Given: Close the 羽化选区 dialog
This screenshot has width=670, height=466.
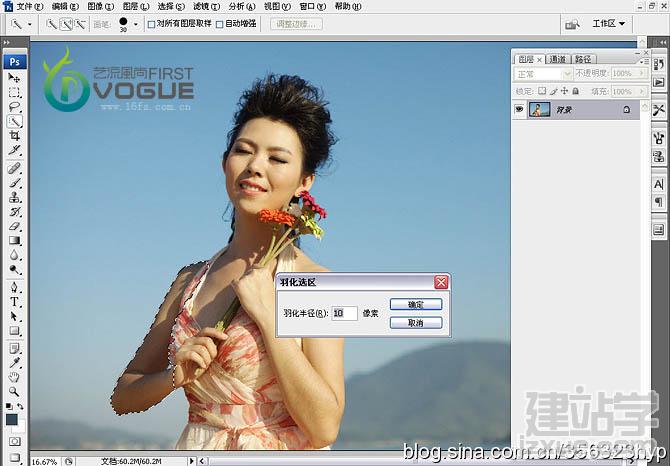Looking at the screenshot, I should click(x=441, y=282).
